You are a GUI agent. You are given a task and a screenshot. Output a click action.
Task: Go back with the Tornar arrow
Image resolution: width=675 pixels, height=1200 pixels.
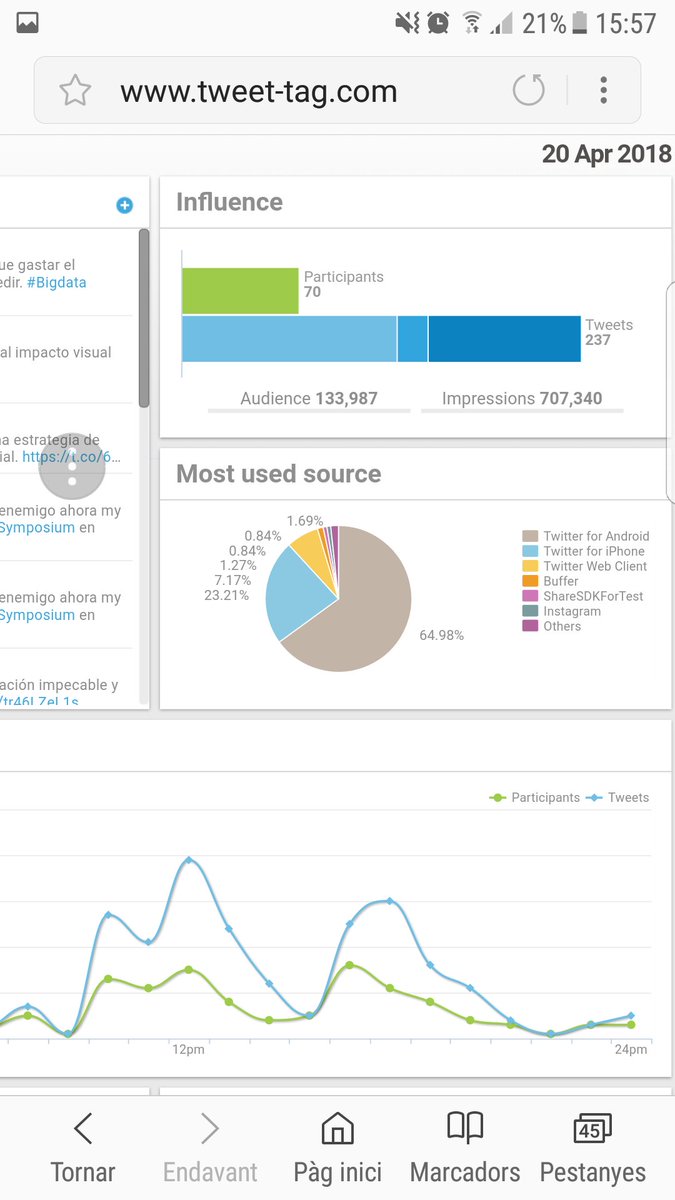83,1149
